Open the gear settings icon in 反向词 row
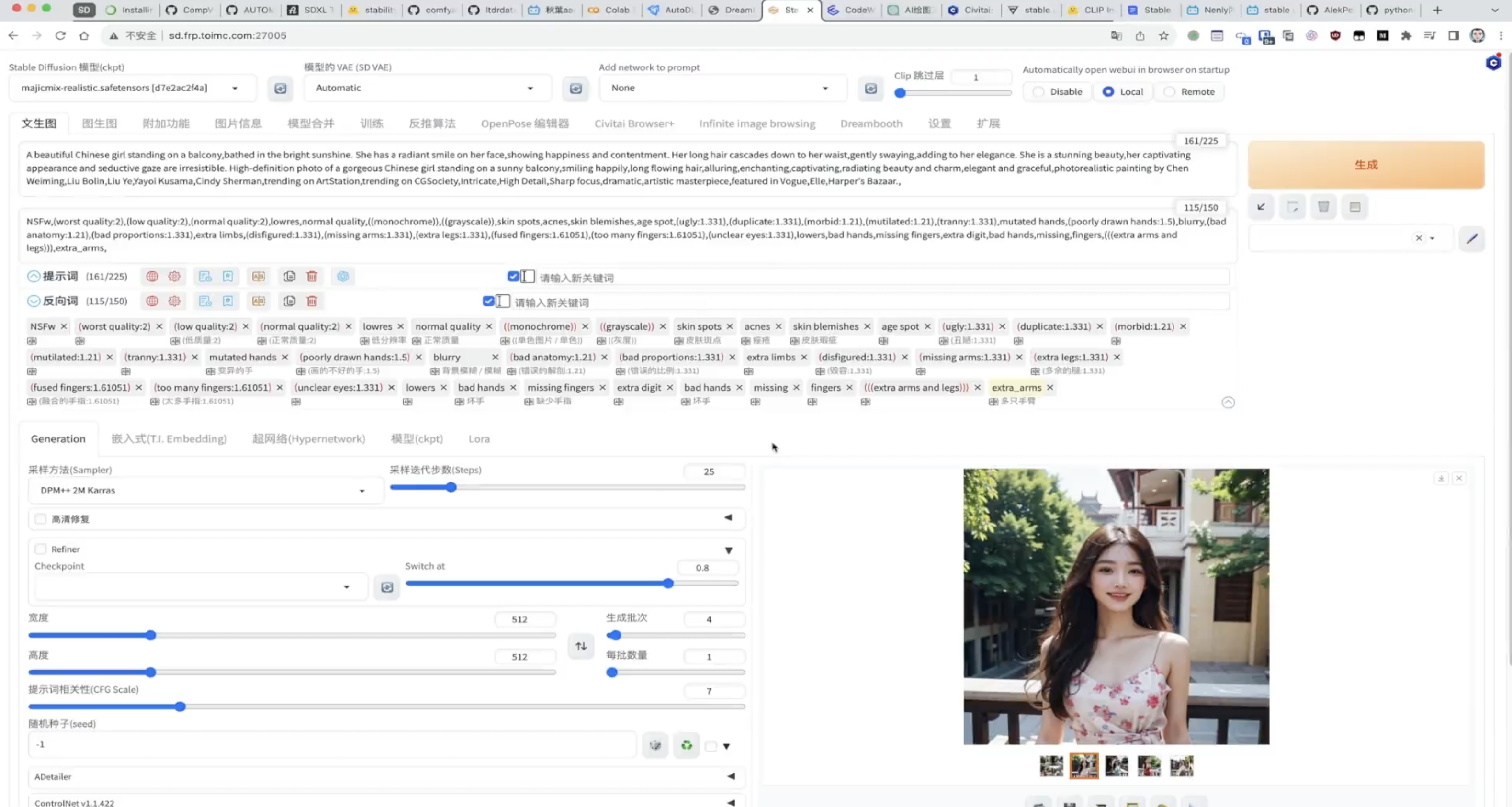Screen dimensions: 1512x807 pyautogui.click(x=174, y=301)
